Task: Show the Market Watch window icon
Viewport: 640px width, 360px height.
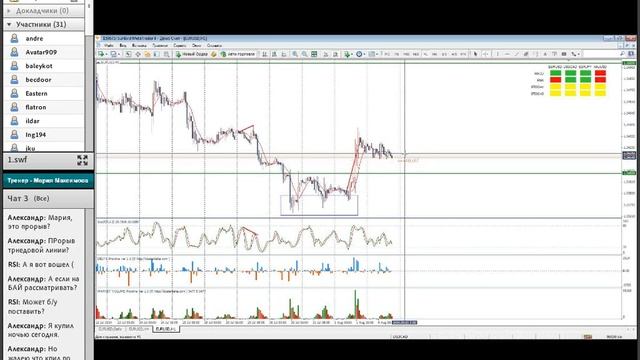Action: coord(128,54)
